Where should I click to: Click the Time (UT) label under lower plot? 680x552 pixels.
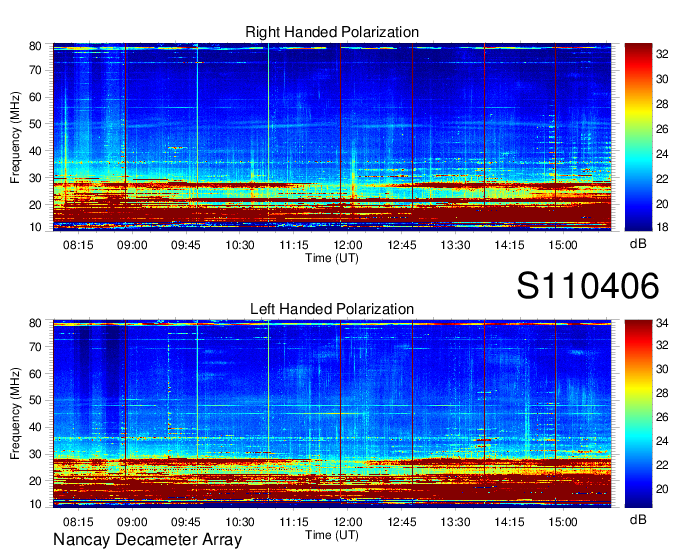click(x=332, y=535)
